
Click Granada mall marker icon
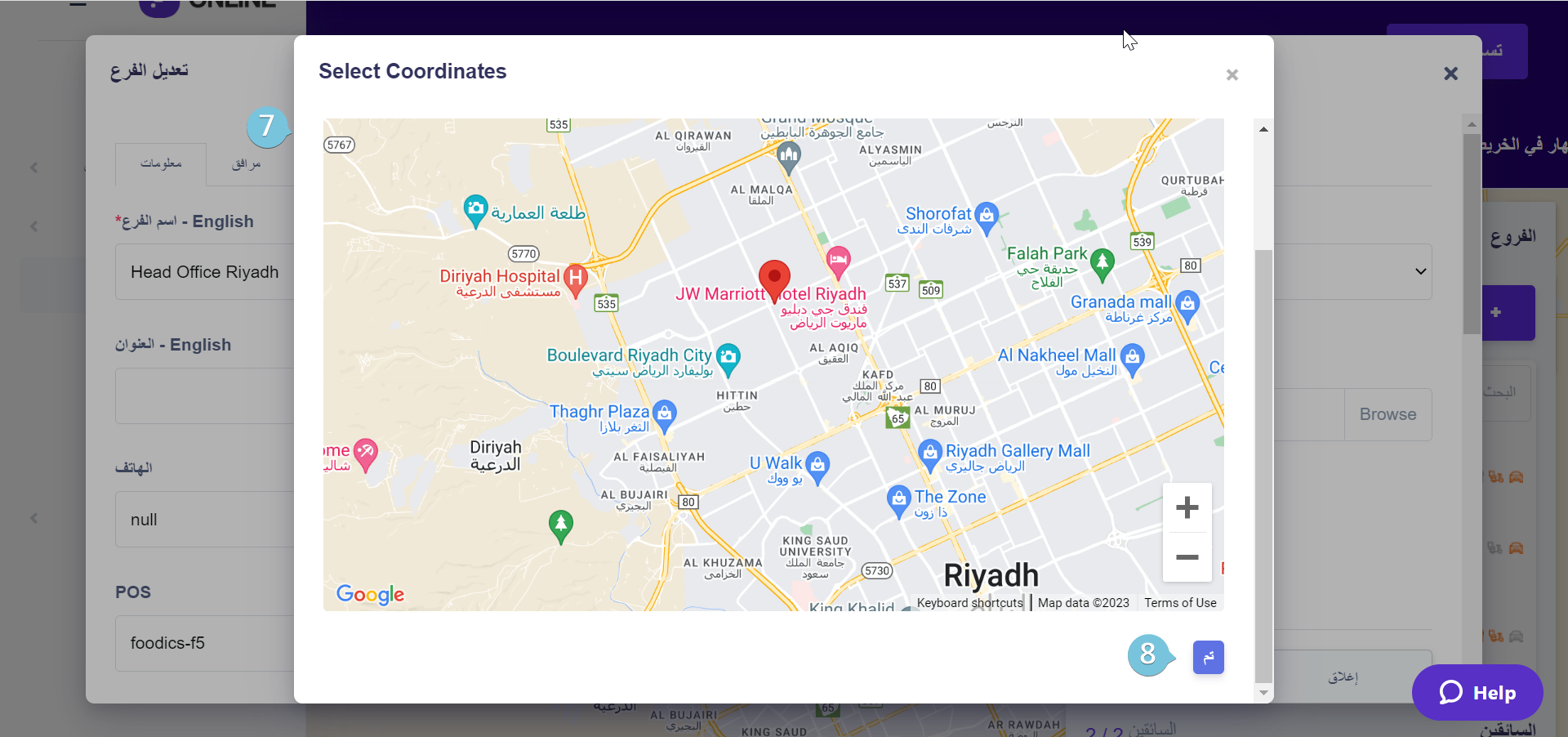1187,306
